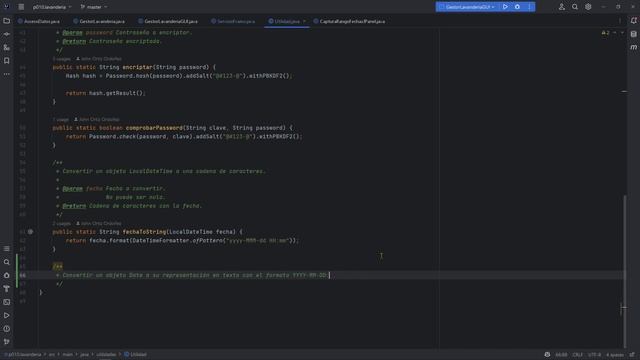Open the main hamburger menu

21,7
